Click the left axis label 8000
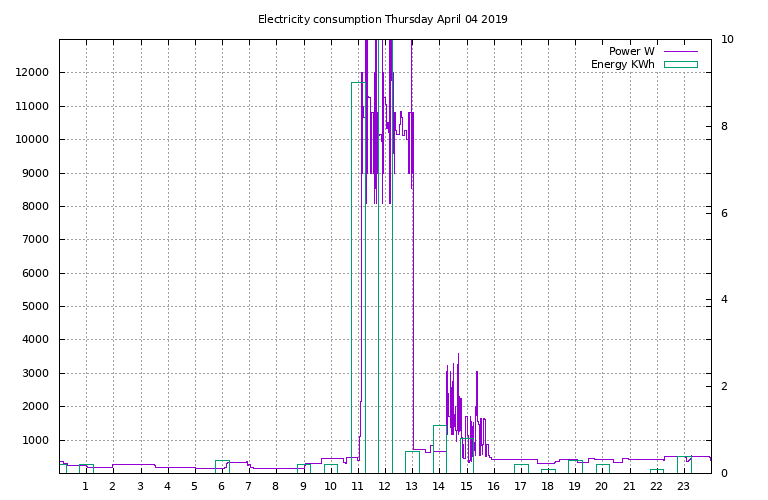This screenshot has width=768, height=500. tap(35, 206)
